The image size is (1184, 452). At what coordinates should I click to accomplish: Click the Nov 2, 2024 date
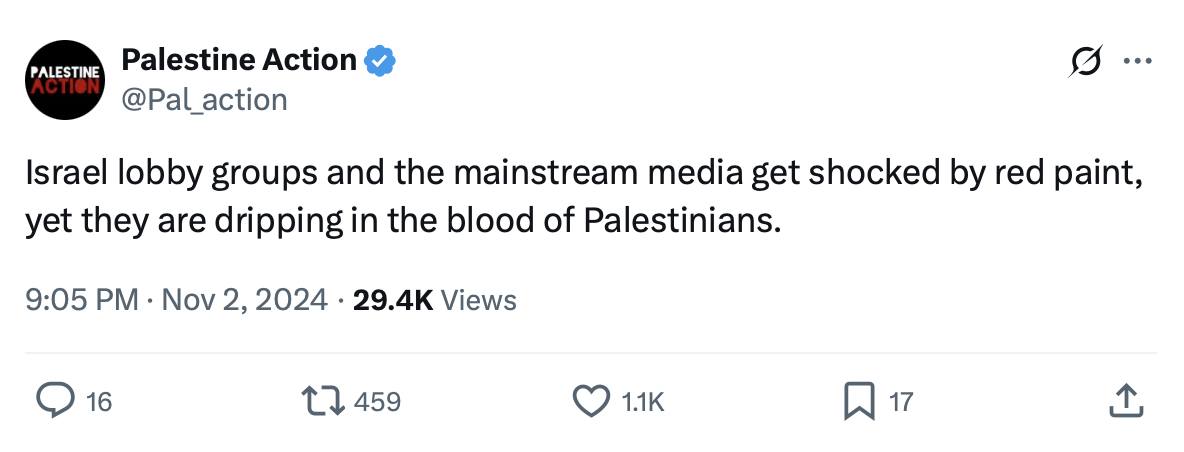(x=243, y=299)
